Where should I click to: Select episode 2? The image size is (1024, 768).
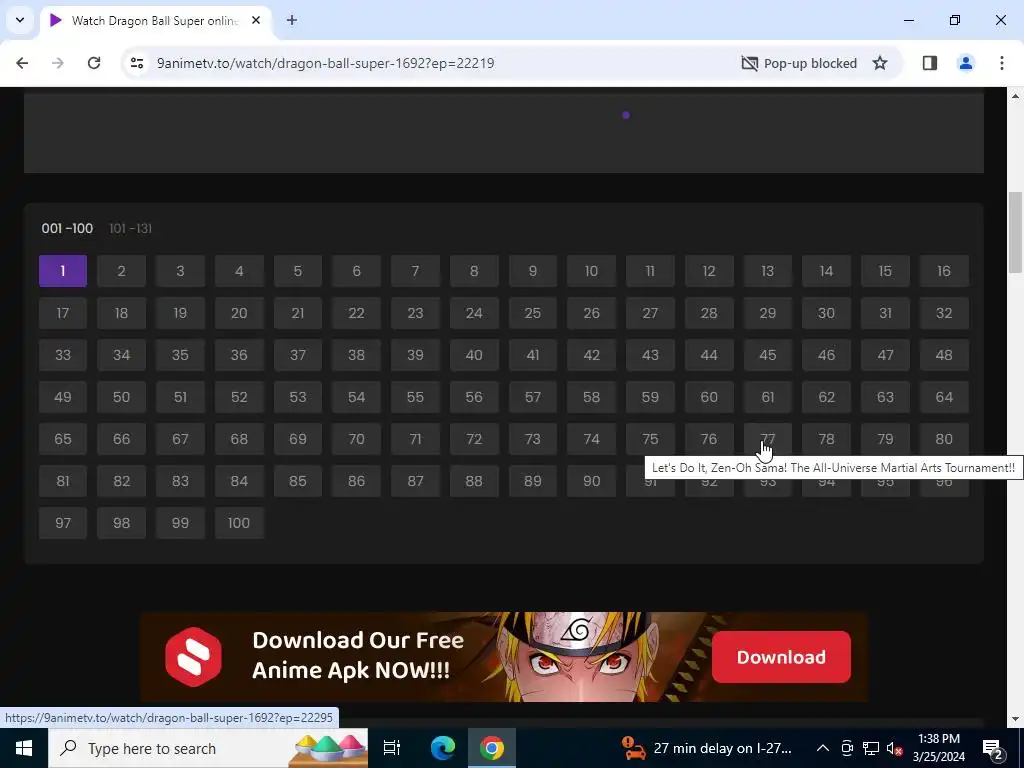[121, 271]
